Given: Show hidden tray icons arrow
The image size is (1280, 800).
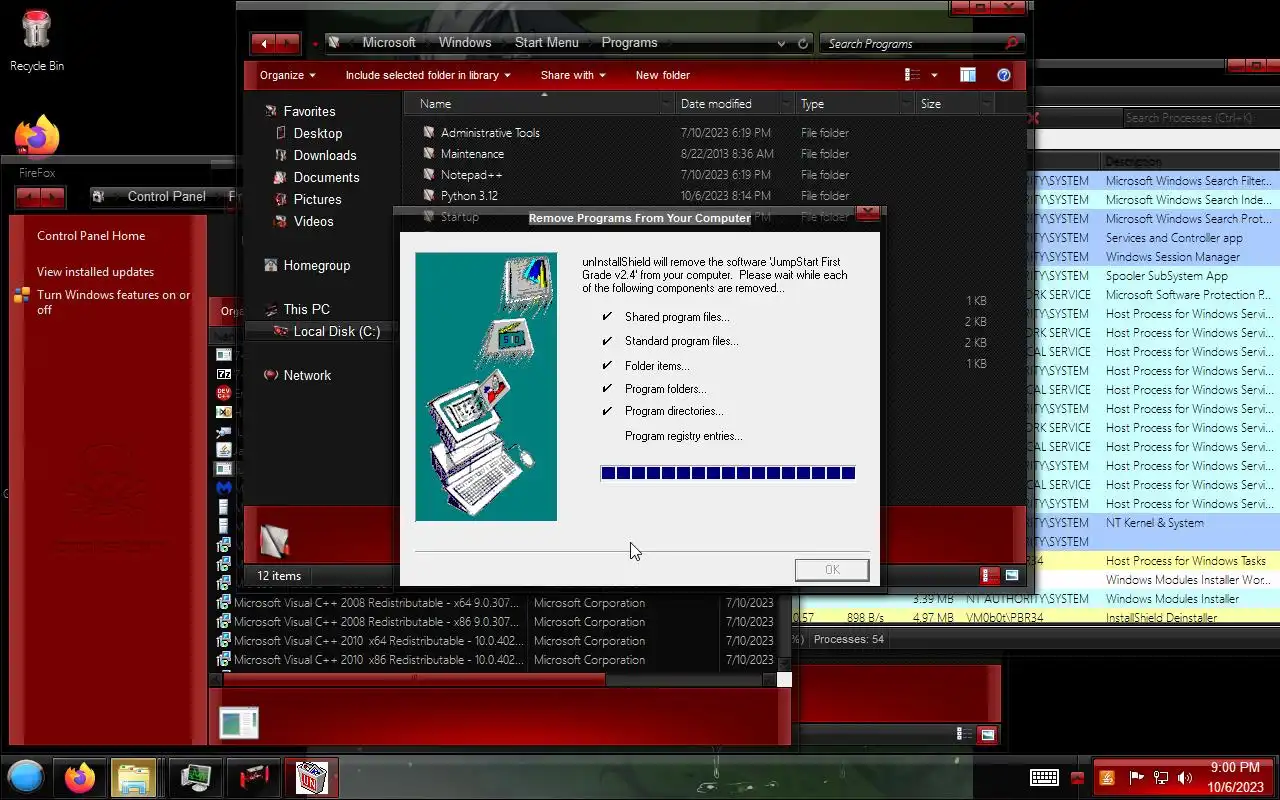Looking at the screenshot, I should (x=1077, y=778).
